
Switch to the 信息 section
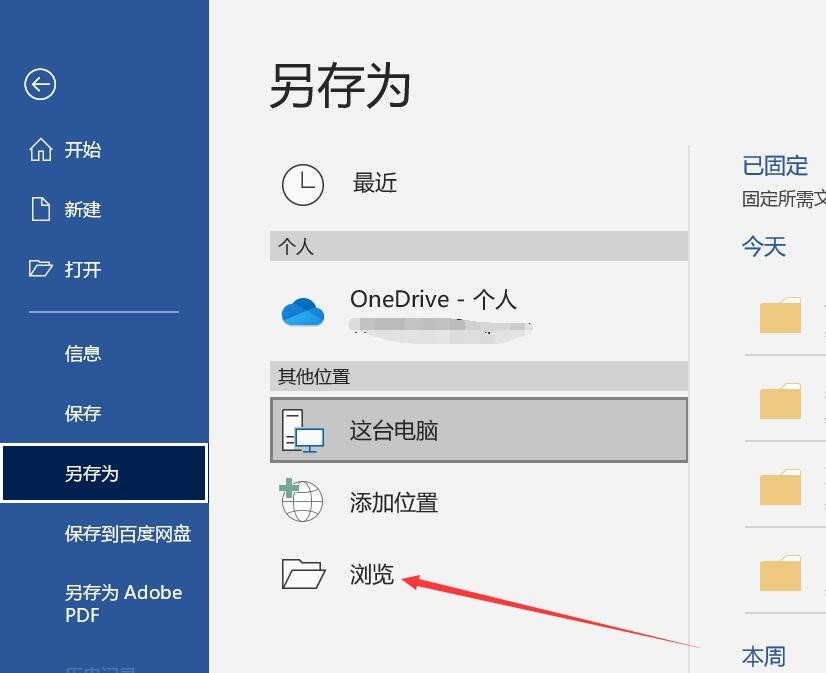[x=83, y=353]
